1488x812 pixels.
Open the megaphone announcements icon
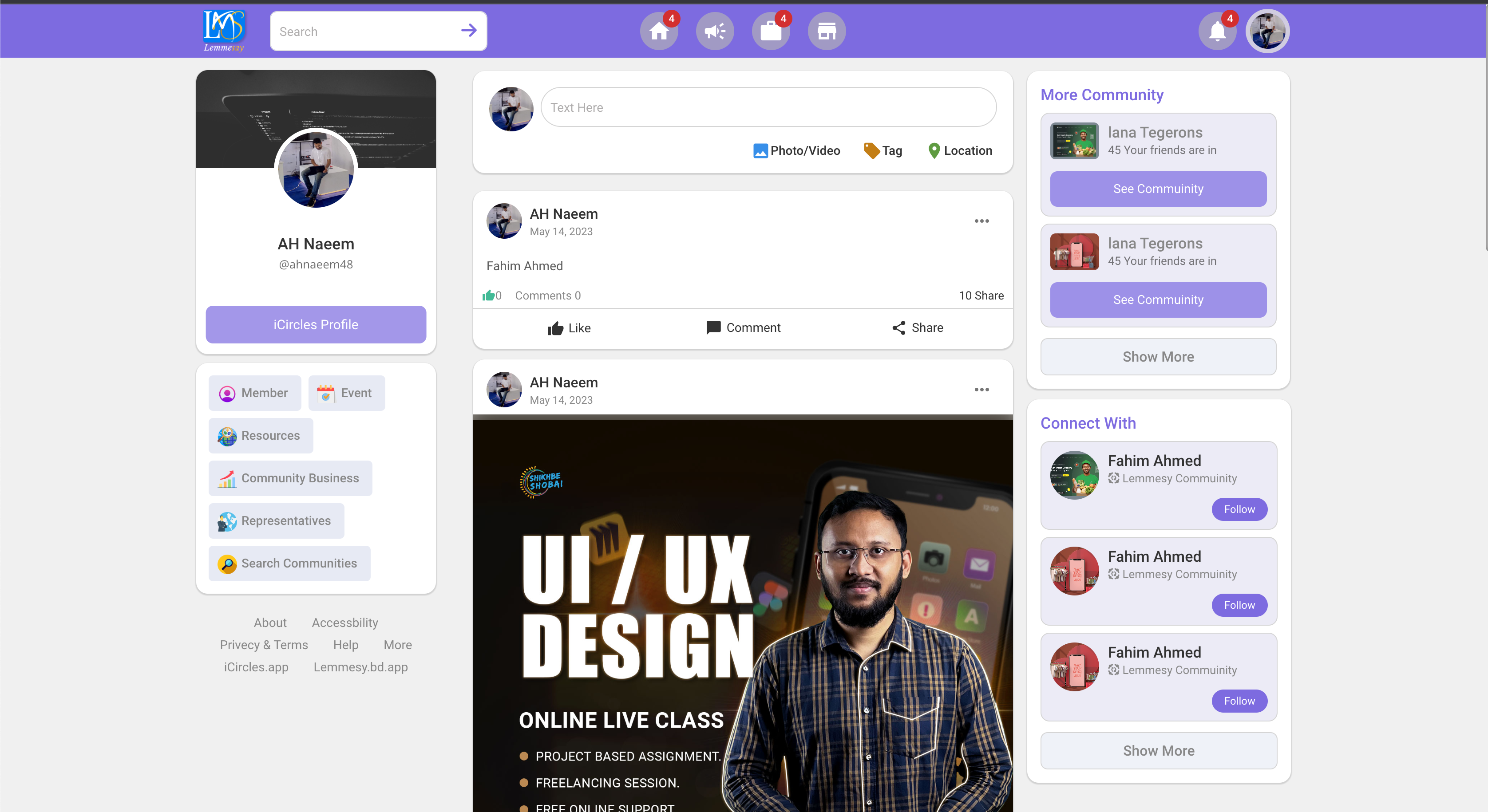(x=715, y=31)
